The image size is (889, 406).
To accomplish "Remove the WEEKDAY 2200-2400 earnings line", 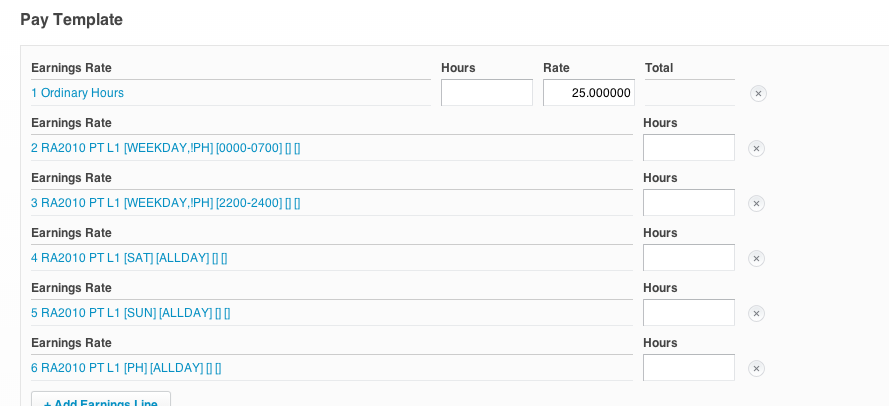I will click(756, 204).
